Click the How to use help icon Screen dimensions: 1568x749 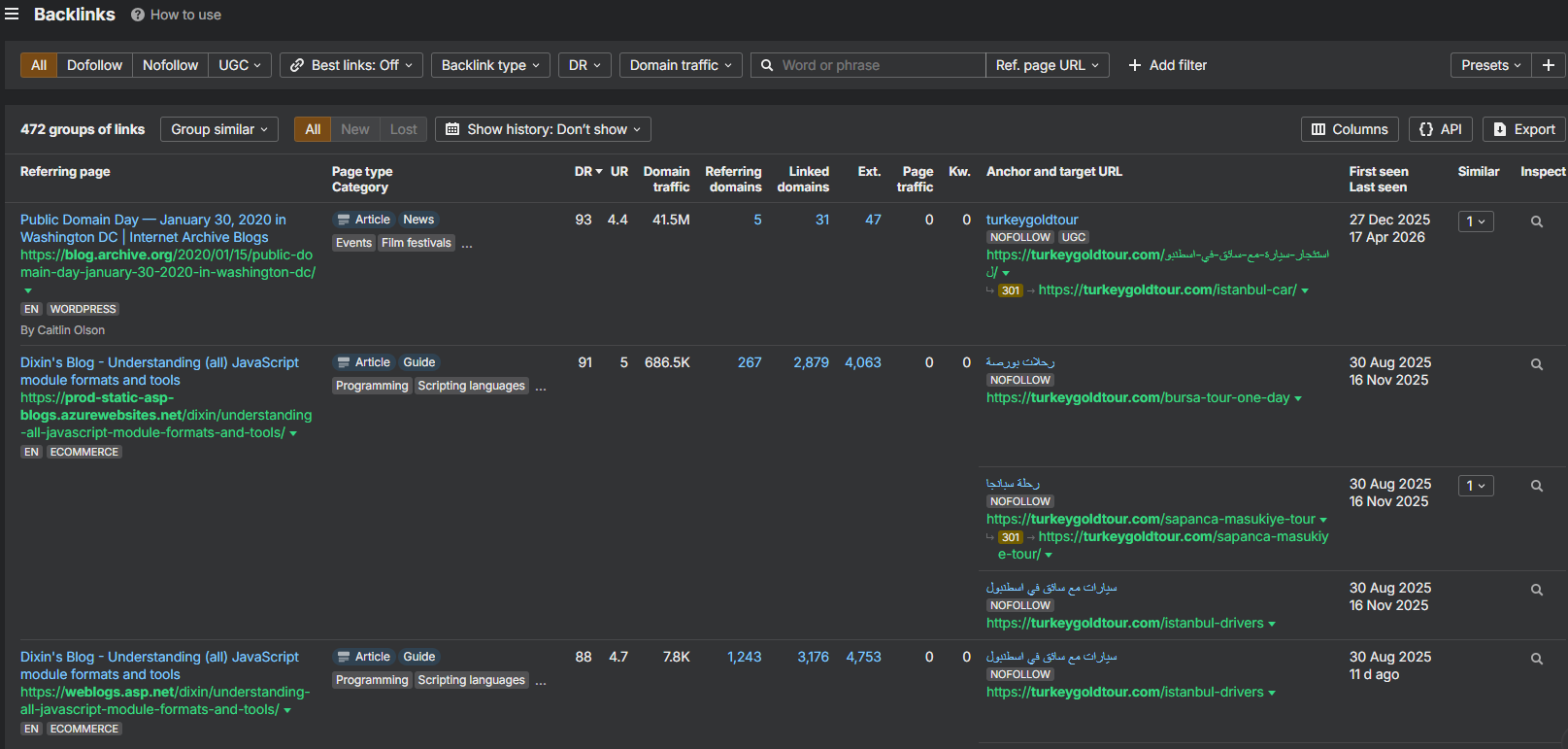point(138,15)
